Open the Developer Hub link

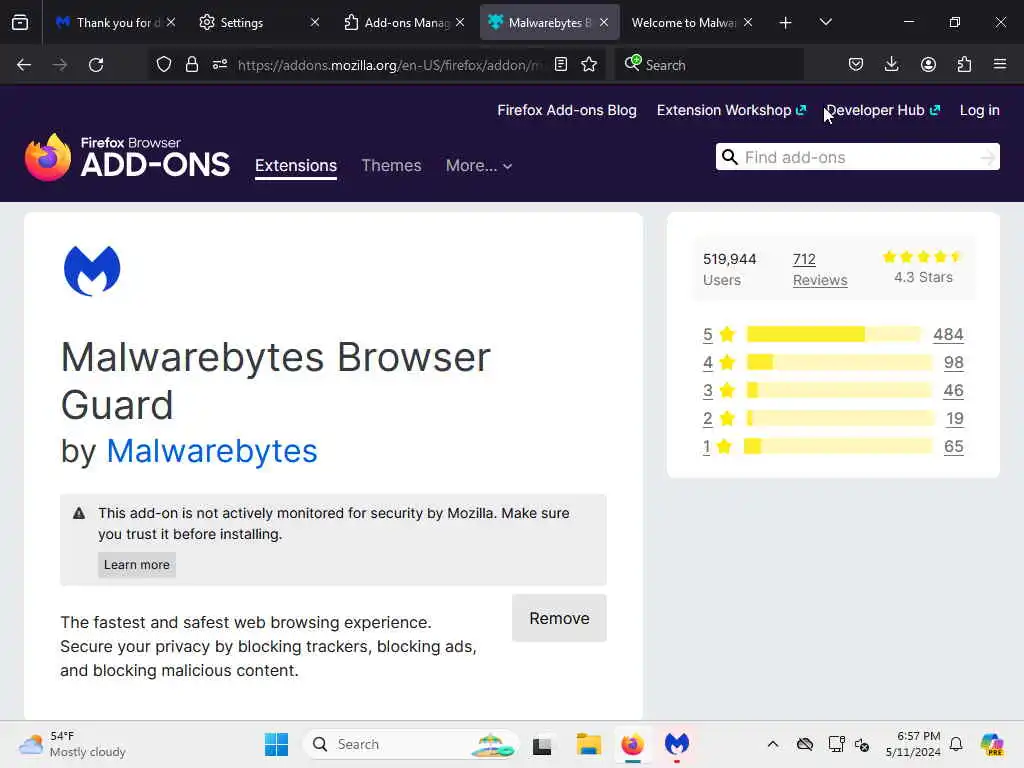(883, 110)
